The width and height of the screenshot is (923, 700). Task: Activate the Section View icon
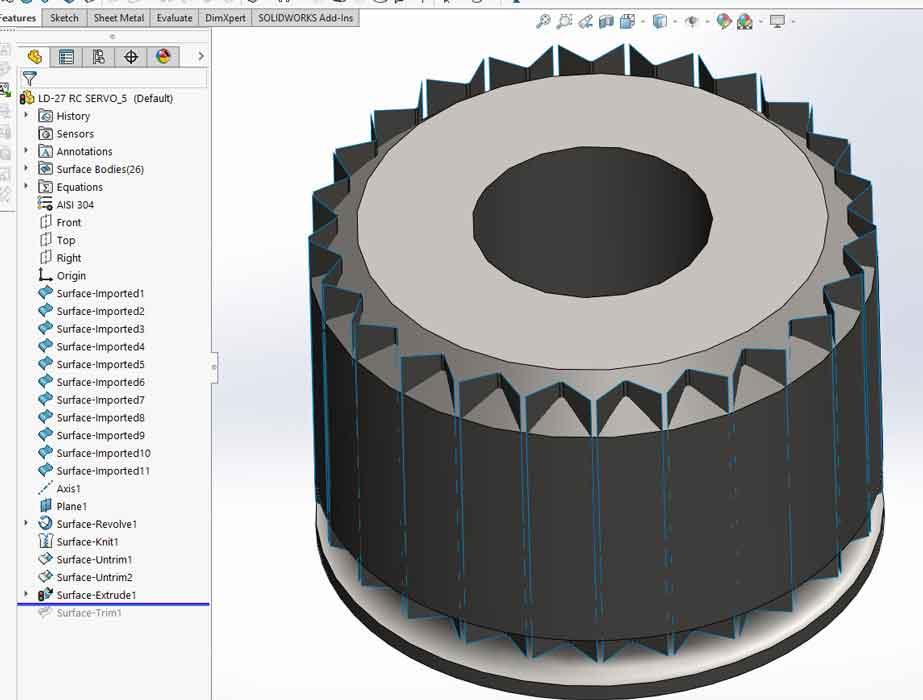tap(606, 22)
